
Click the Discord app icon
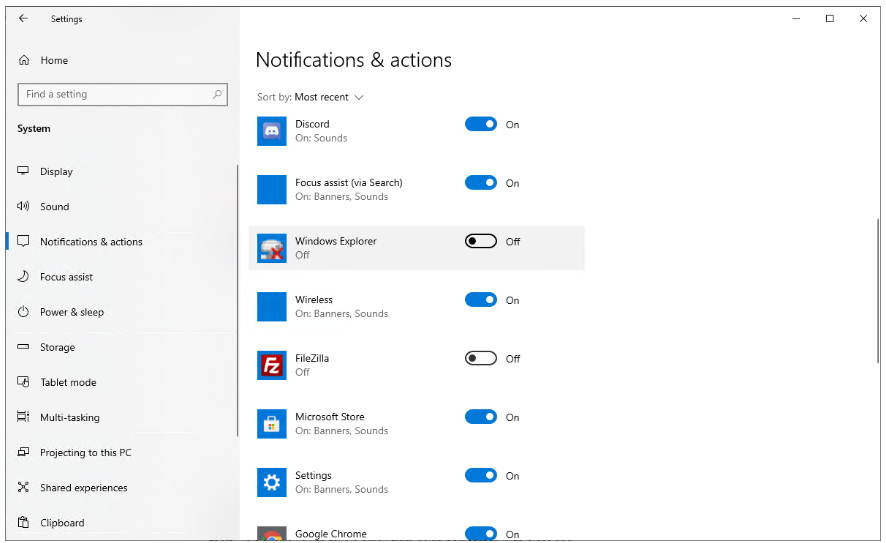pos(271,131)
